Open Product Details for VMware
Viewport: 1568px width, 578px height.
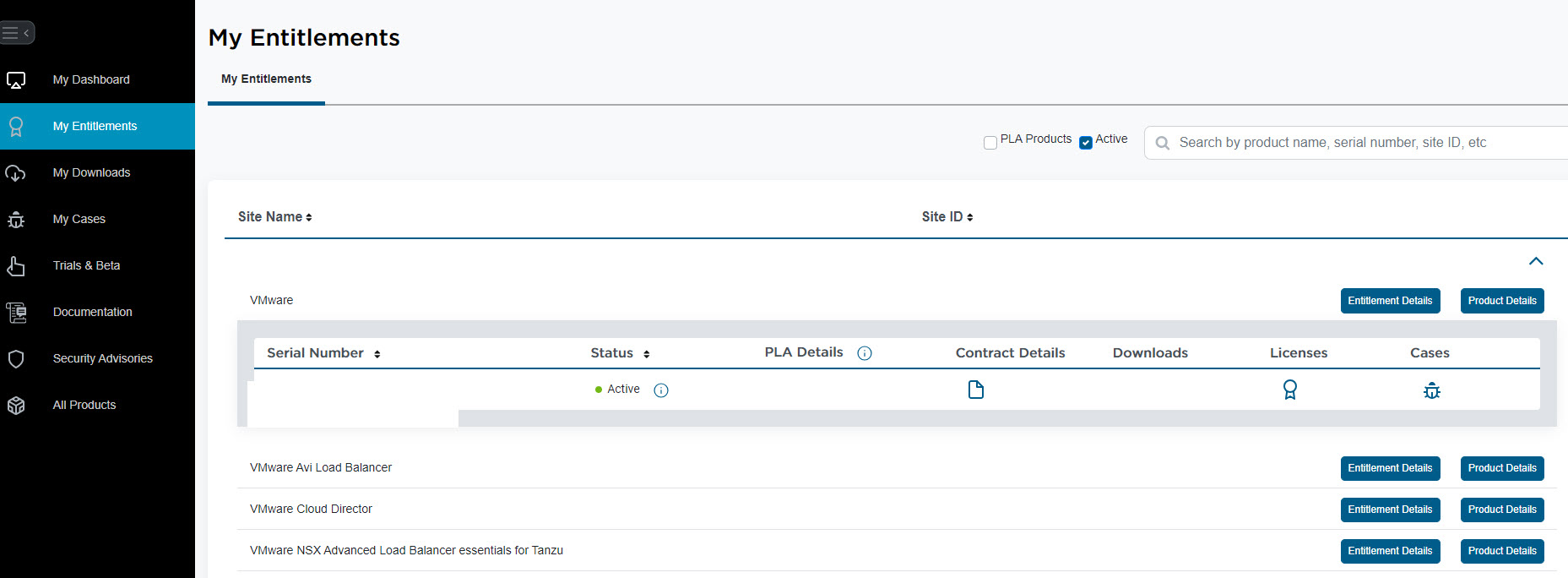click(1502, 301)
